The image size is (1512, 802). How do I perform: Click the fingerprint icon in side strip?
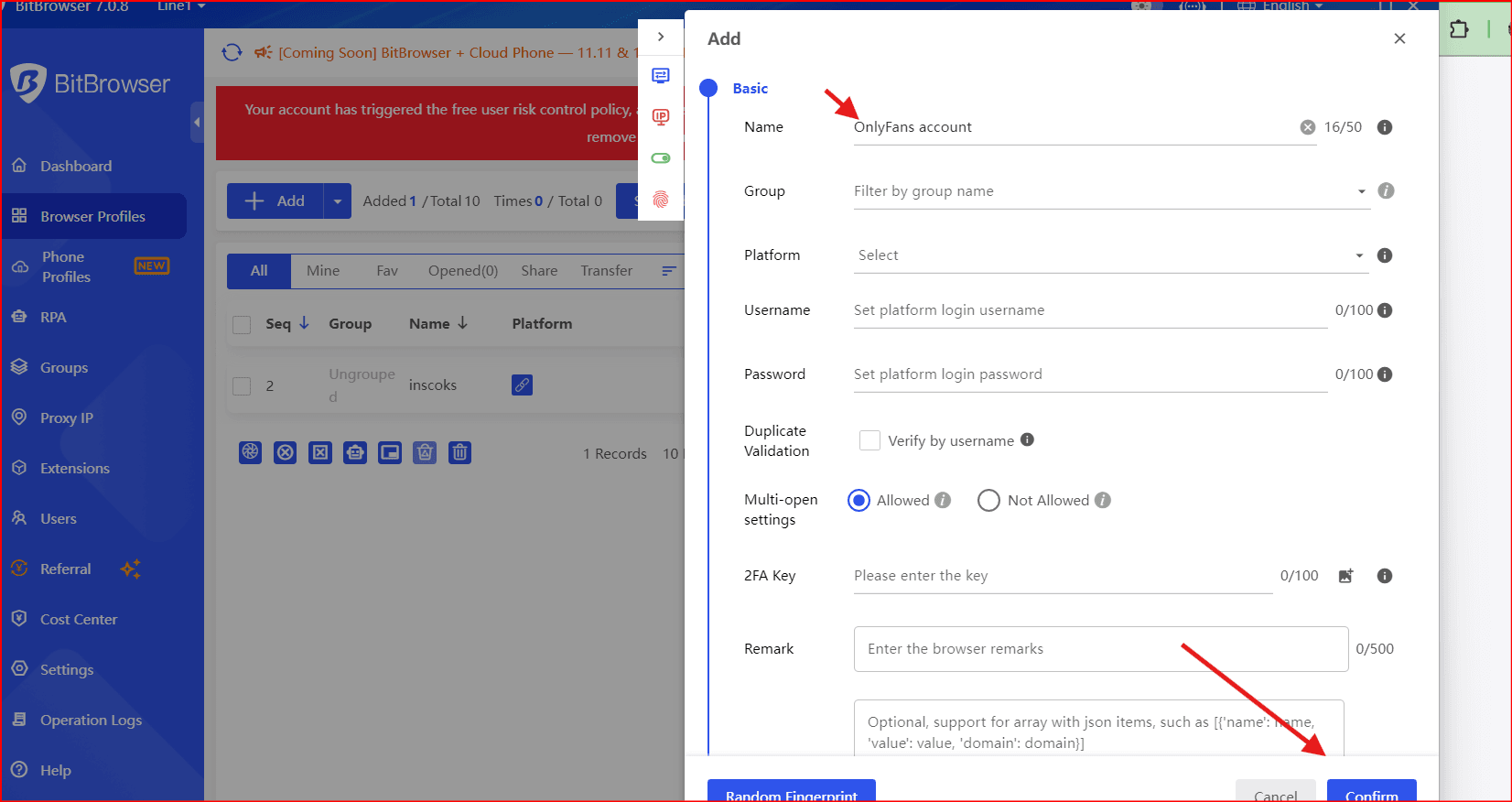[x=660, y=200]
